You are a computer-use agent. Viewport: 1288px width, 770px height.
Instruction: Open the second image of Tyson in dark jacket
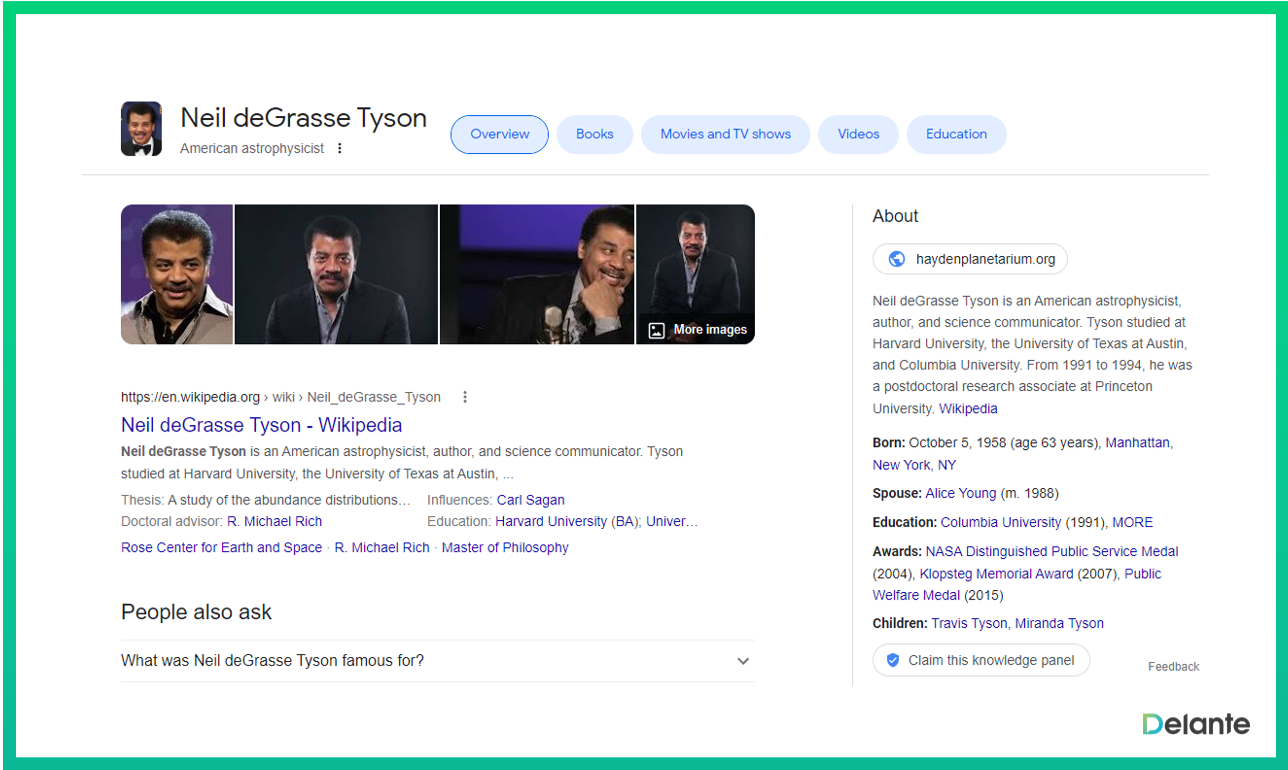coord(336,274)
